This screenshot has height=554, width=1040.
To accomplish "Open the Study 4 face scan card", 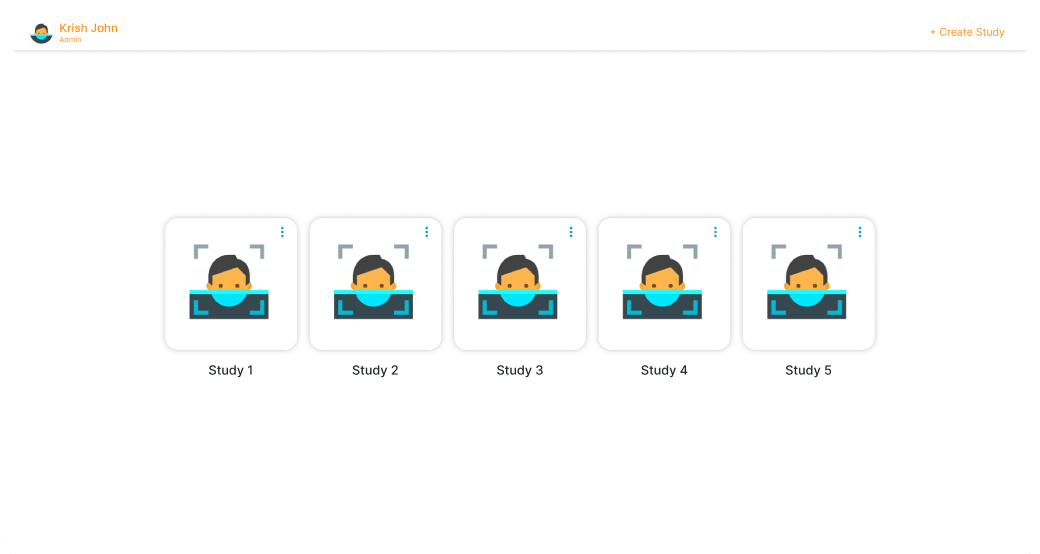I will pos(664,284).
